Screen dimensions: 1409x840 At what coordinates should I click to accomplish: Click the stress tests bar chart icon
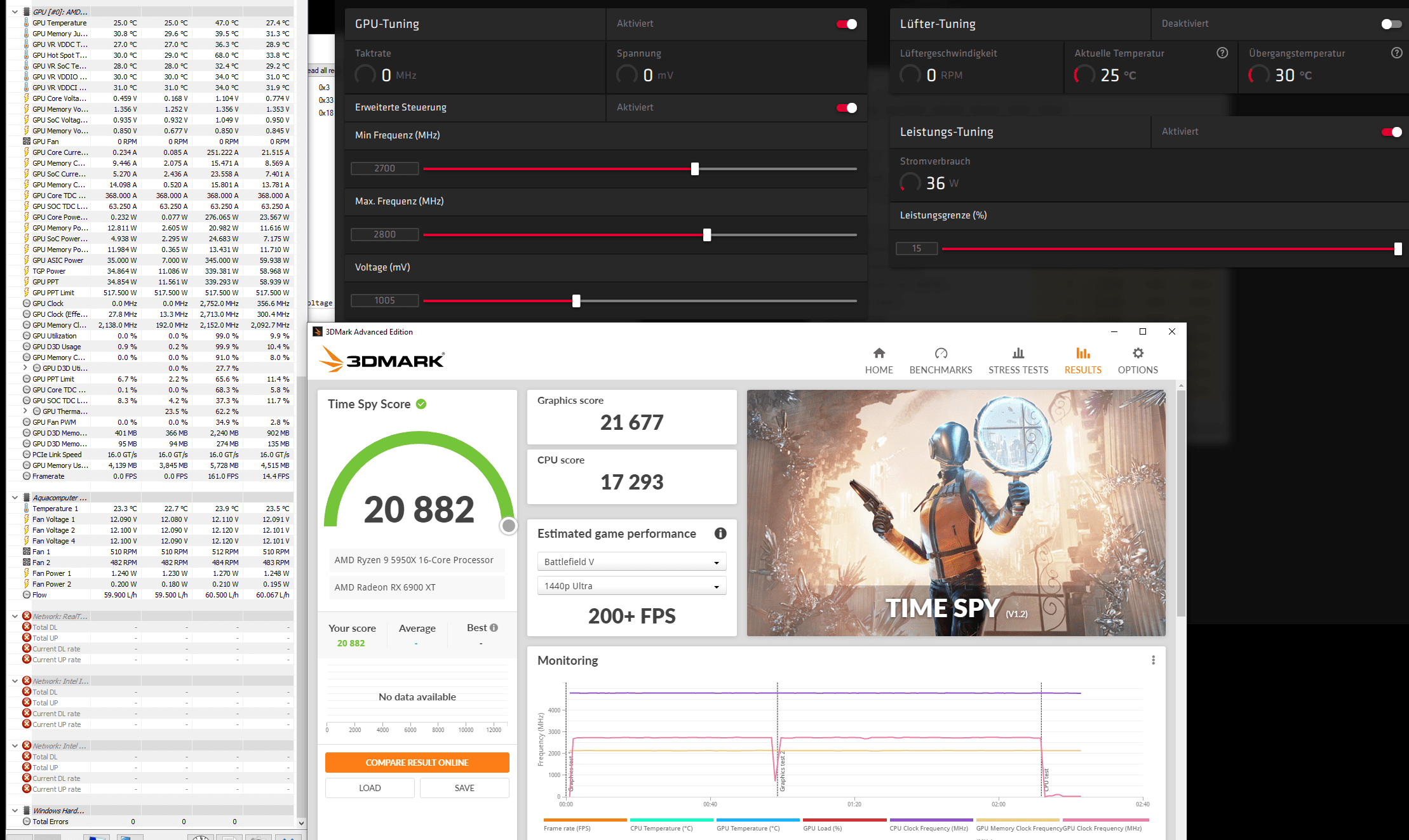1018,353
